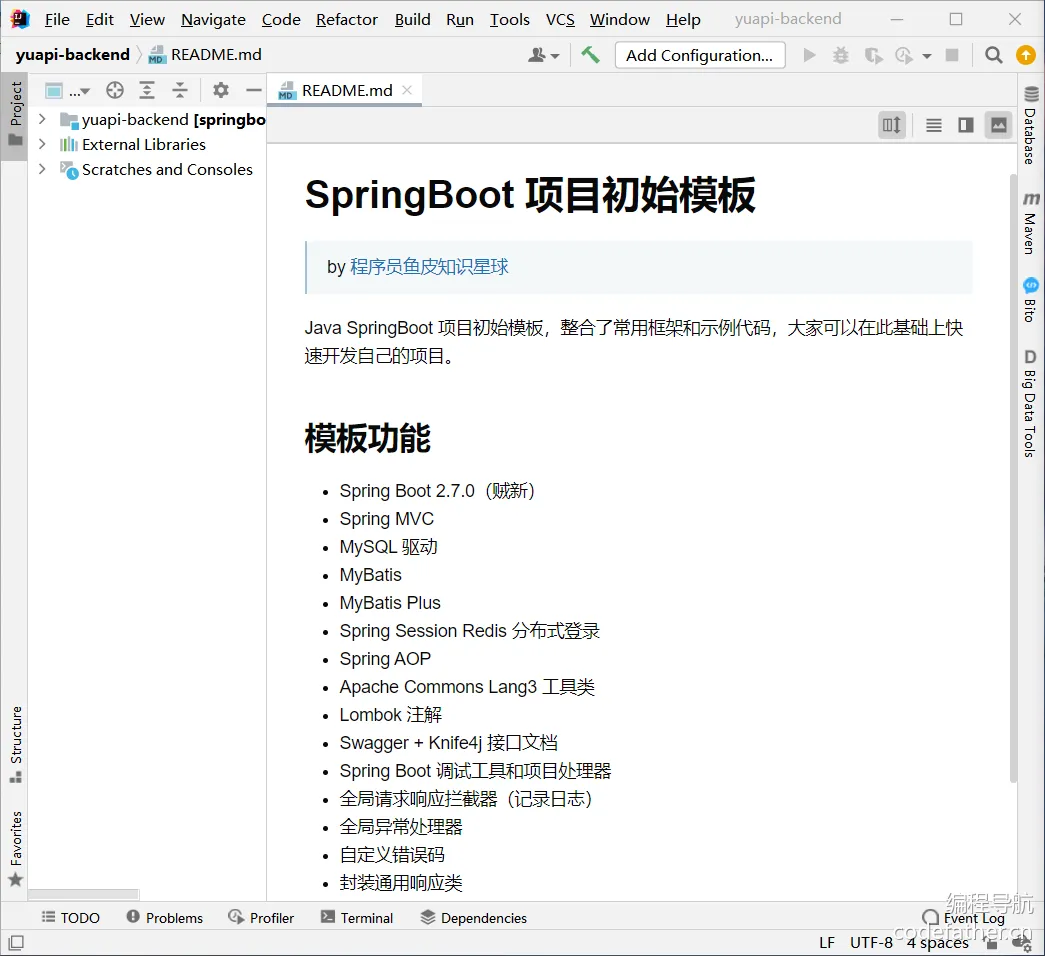Click the orange IDE update icon
The image size is (1045, 956).
tap(1026, 55)
